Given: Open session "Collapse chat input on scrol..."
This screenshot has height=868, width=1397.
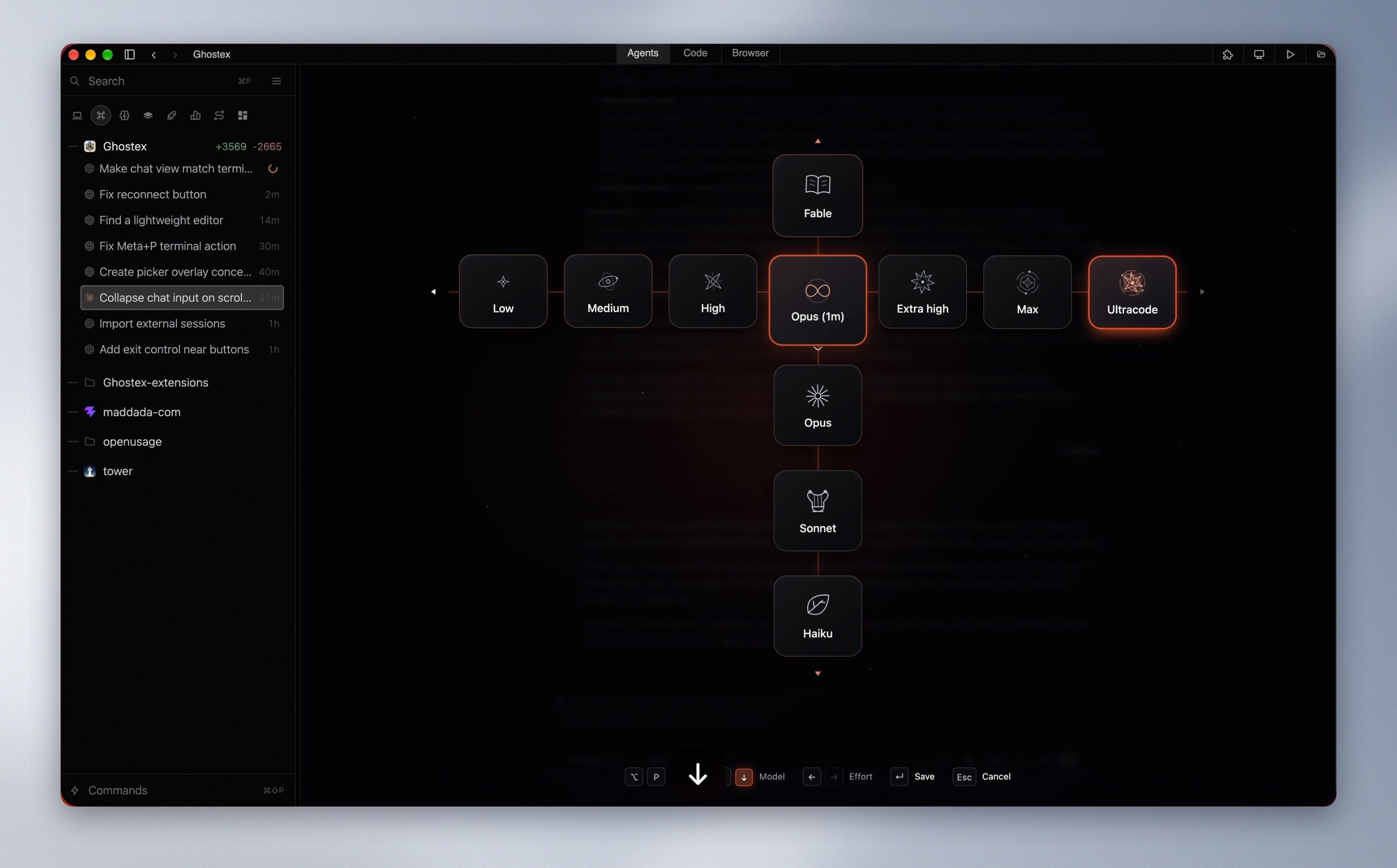Looking at the screenshot, I should coord(182,298).
